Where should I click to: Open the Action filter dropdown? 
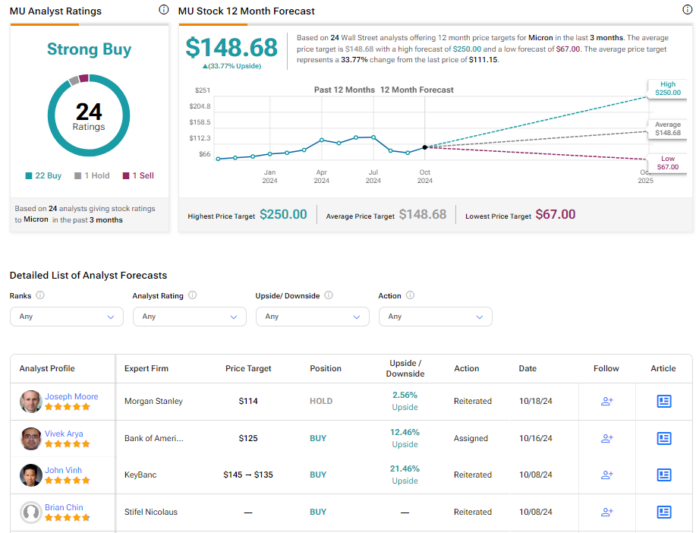coord(435,316)
